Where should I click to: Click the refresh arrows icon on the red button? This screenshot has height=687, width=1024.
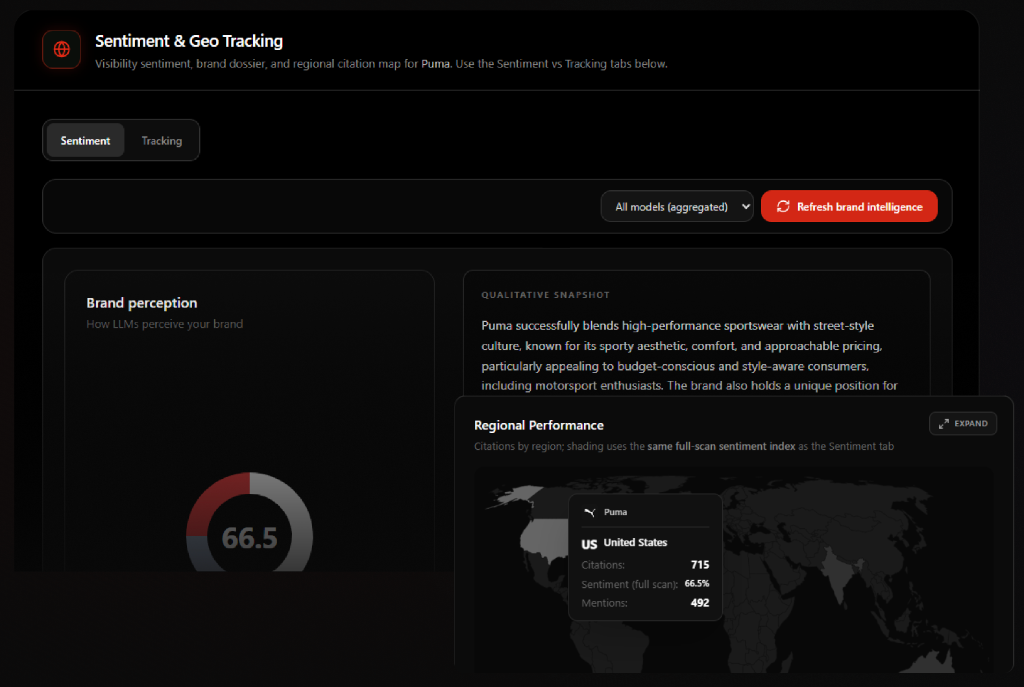[783, 206]
